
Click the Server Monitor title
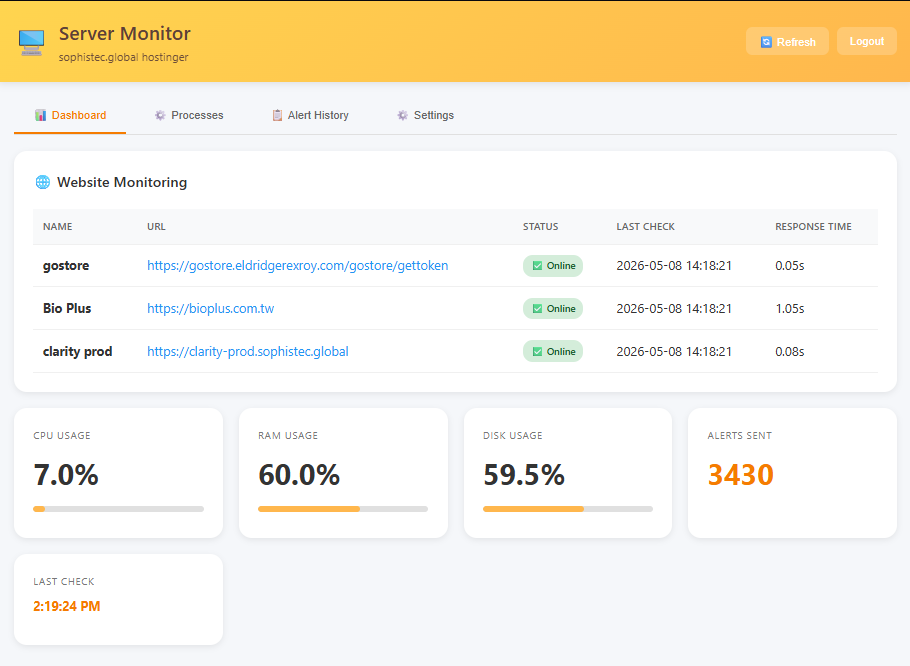[x=125, y=34]
